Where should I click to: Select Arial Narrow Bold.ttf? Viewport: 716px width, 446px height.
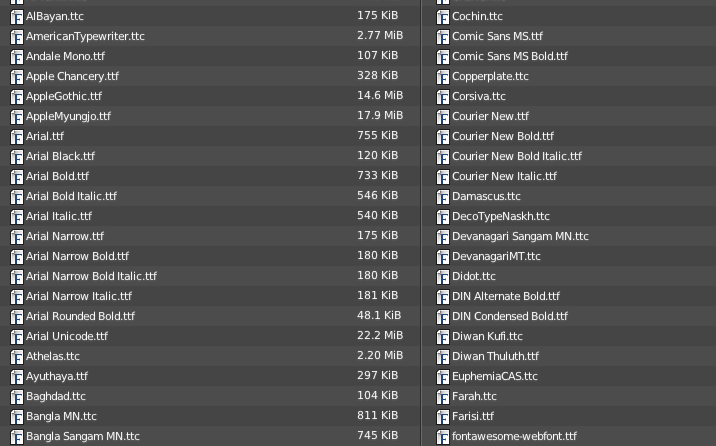pyautogui.click(x=78, y=257)
